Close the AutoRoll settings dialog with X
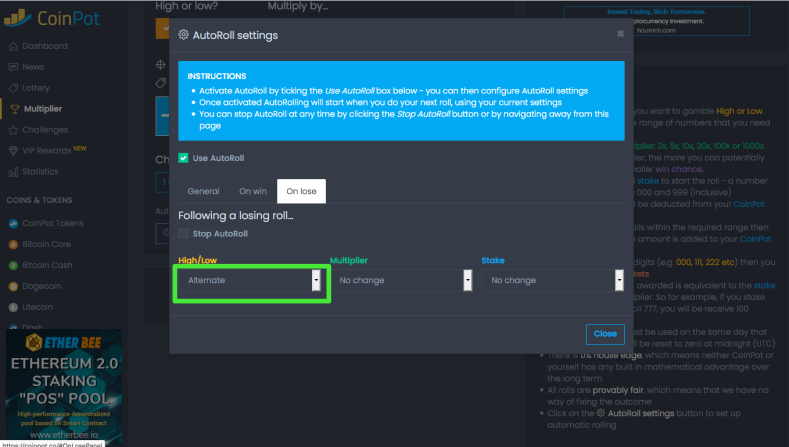 (x=620, y=34)
